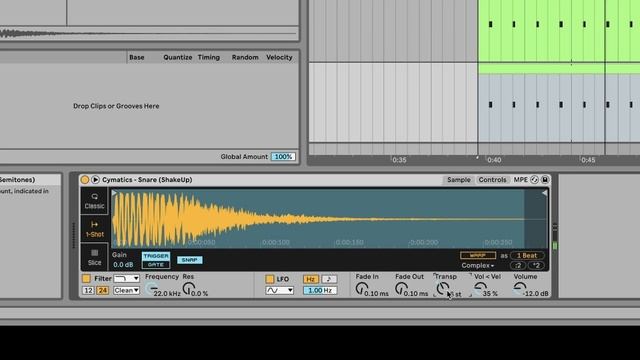This screenshot has width=640, height=360.
Task: Select the 24 dB filter slope
Action: coord(102,290)
